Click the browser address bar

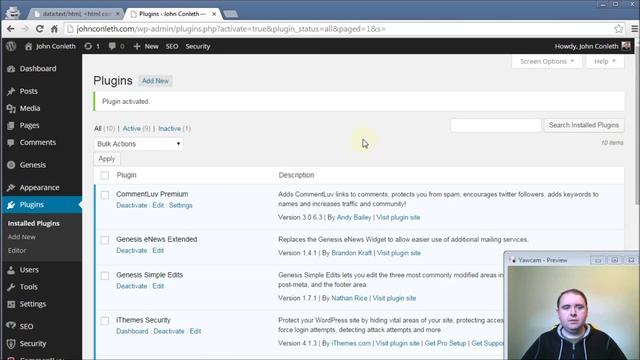tap(339, 29)
